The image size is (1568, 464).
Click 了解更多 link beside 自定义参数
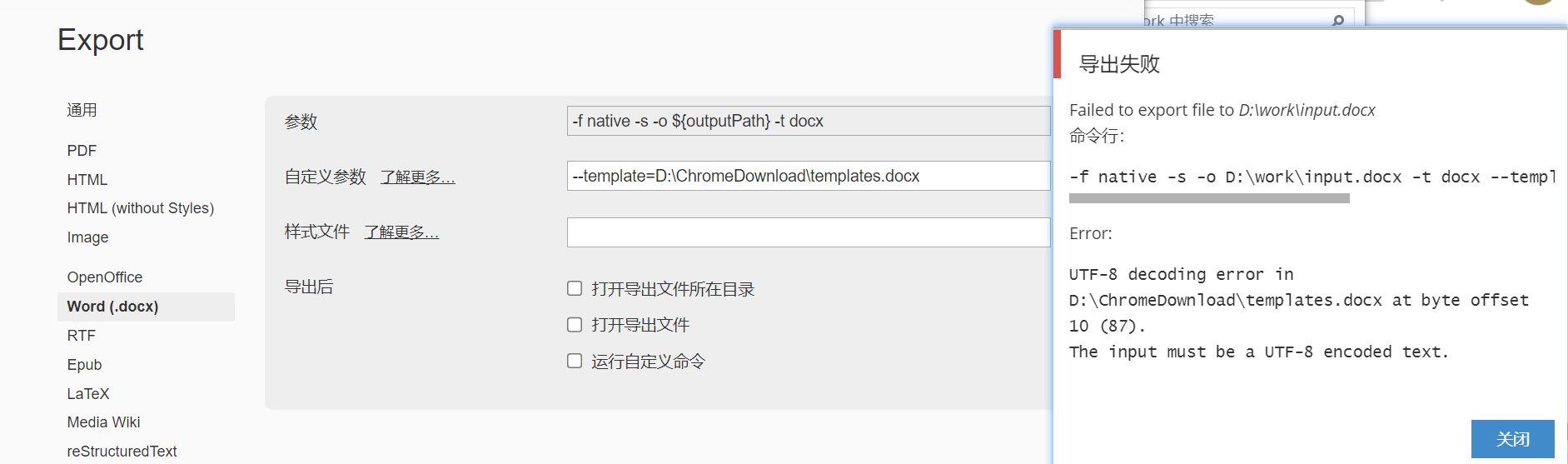(418, 177)
